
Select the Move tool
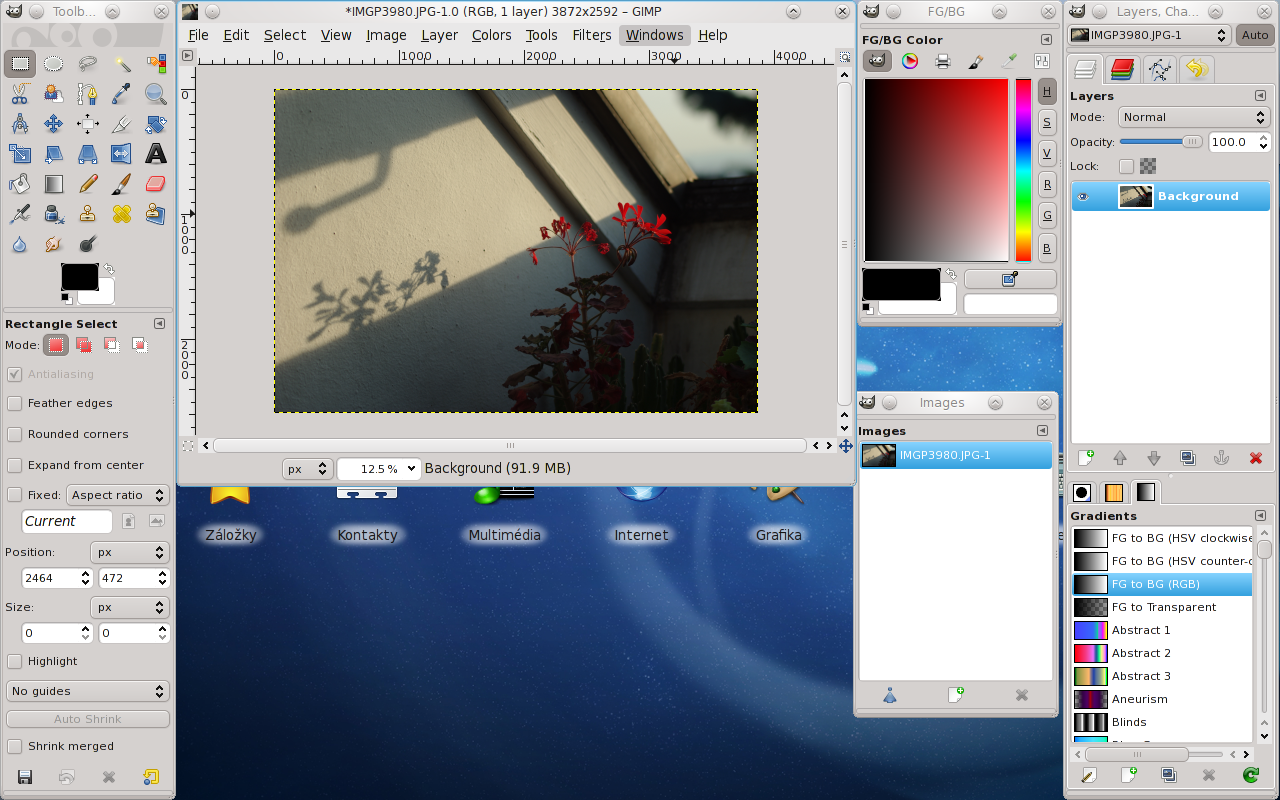(x=54, y=124)
